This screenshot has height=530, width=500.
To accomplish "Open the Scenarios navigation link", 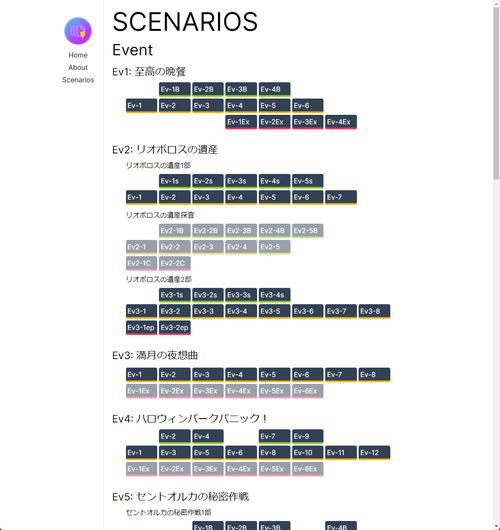I will coord(78,80).
